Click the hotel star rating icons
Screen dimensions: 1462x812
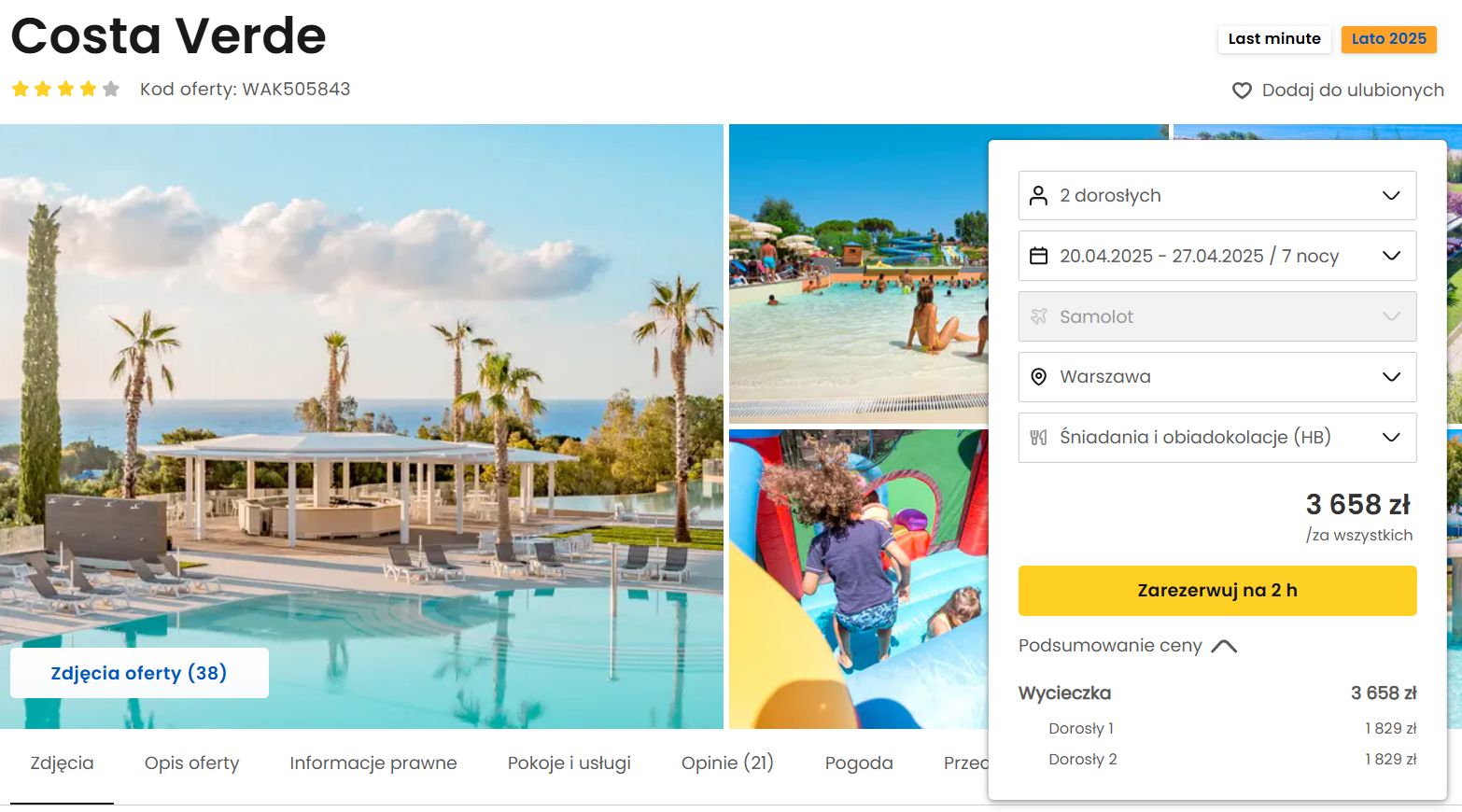tap(65, 89)
